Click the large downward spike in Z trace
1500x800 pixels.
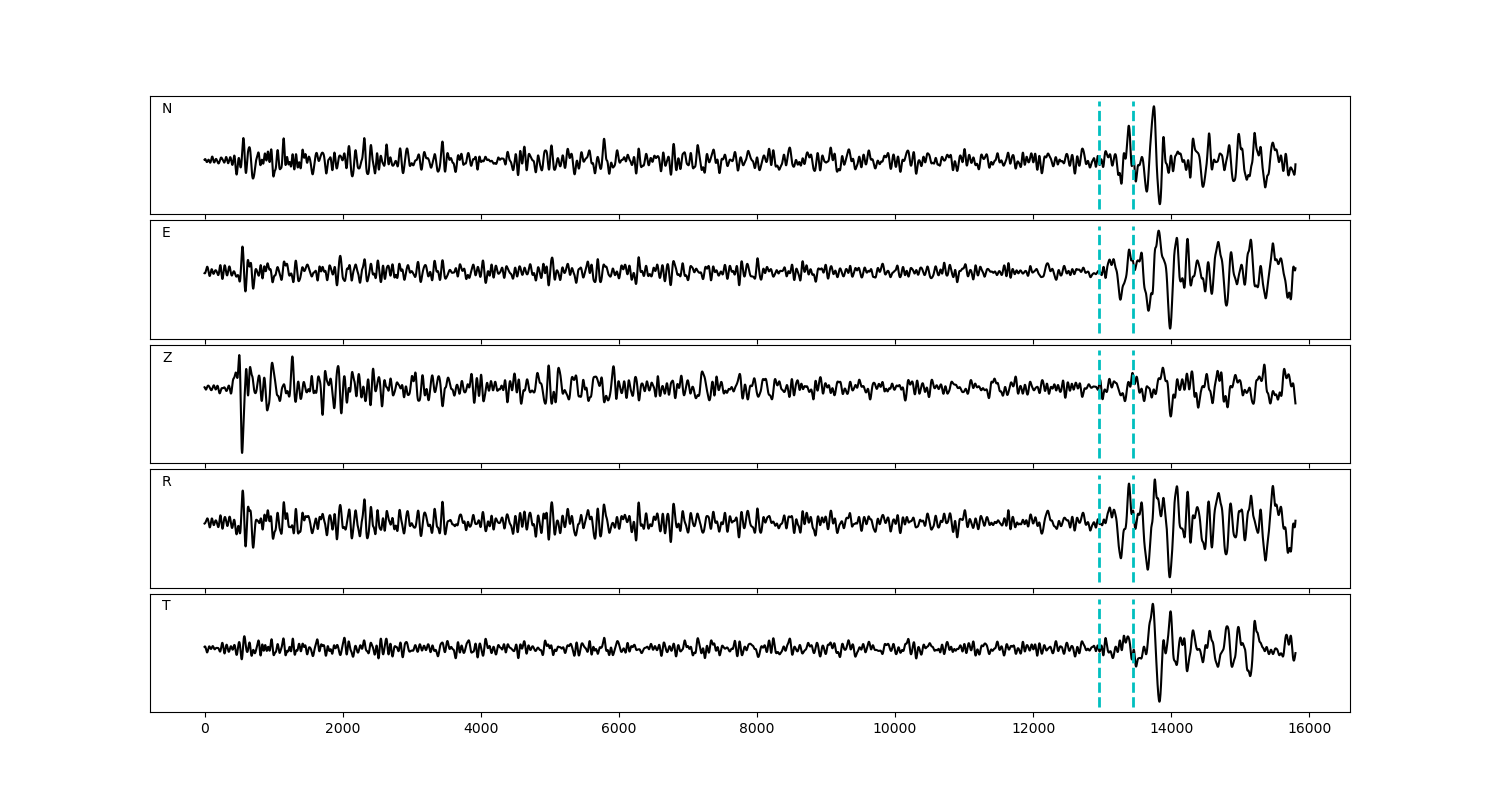pos(242,448)
